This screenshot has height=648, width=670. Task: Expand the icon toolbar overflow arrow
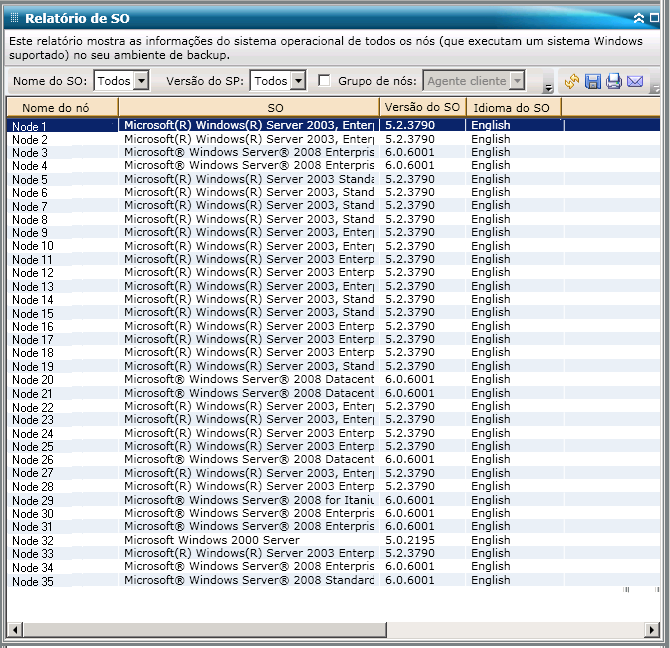655,88
